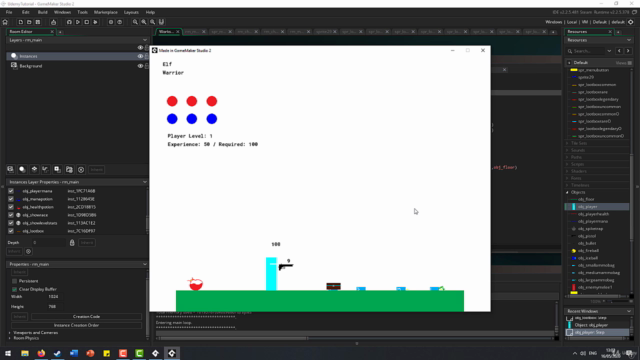Screen dimensions: 640x360
Task: Expand the Viewports and Cameras section
Action: (10, 333)
